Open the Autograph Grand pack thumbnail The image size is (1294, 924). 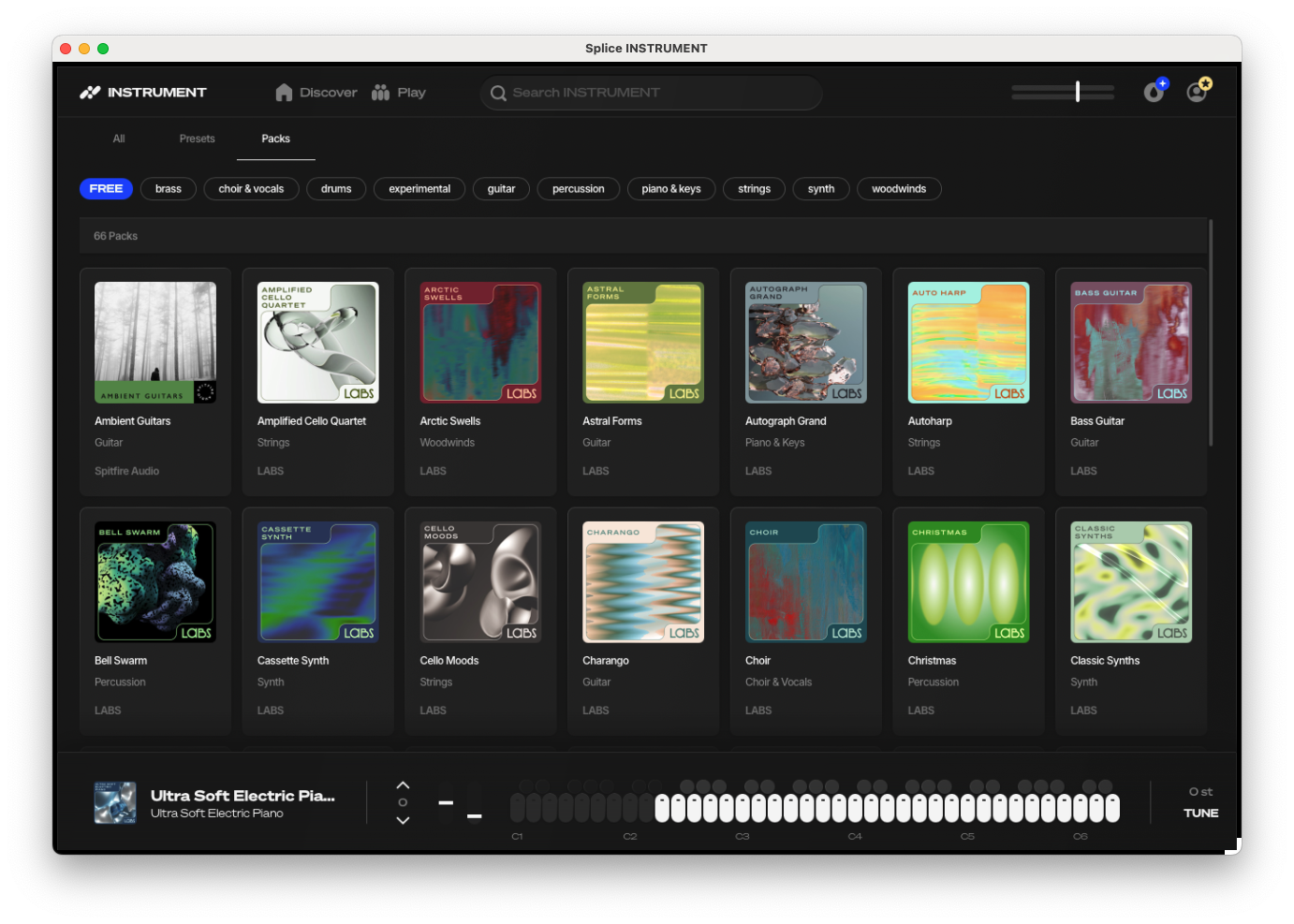(x=805, y=343)
